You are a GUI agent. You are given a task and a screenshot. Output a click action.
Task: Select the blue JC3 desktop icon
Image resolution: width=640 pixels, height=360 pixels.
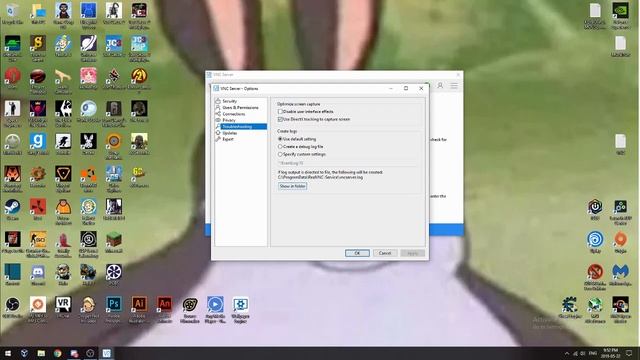[113, 46]
